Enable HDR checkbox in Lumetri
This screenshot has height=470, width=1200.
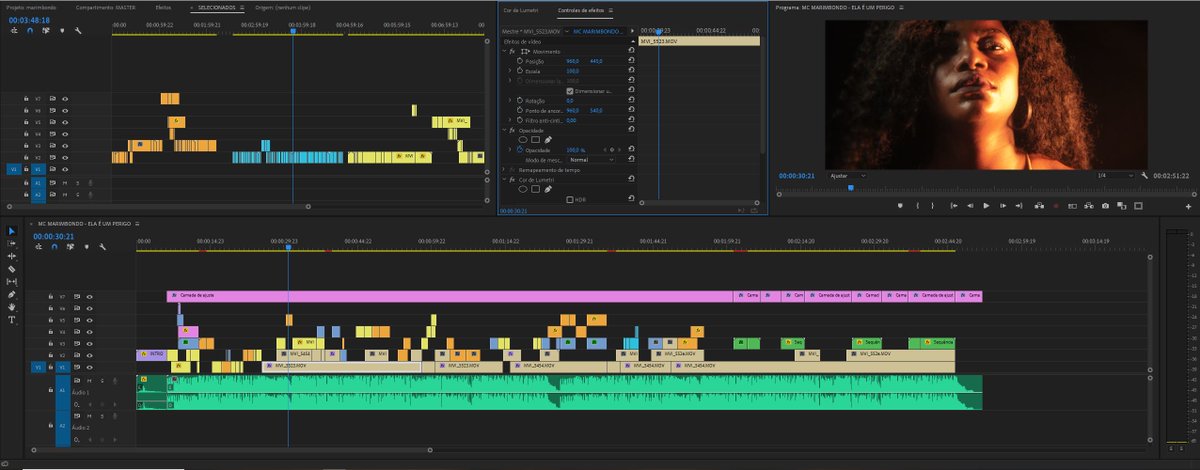coord(570,199)
